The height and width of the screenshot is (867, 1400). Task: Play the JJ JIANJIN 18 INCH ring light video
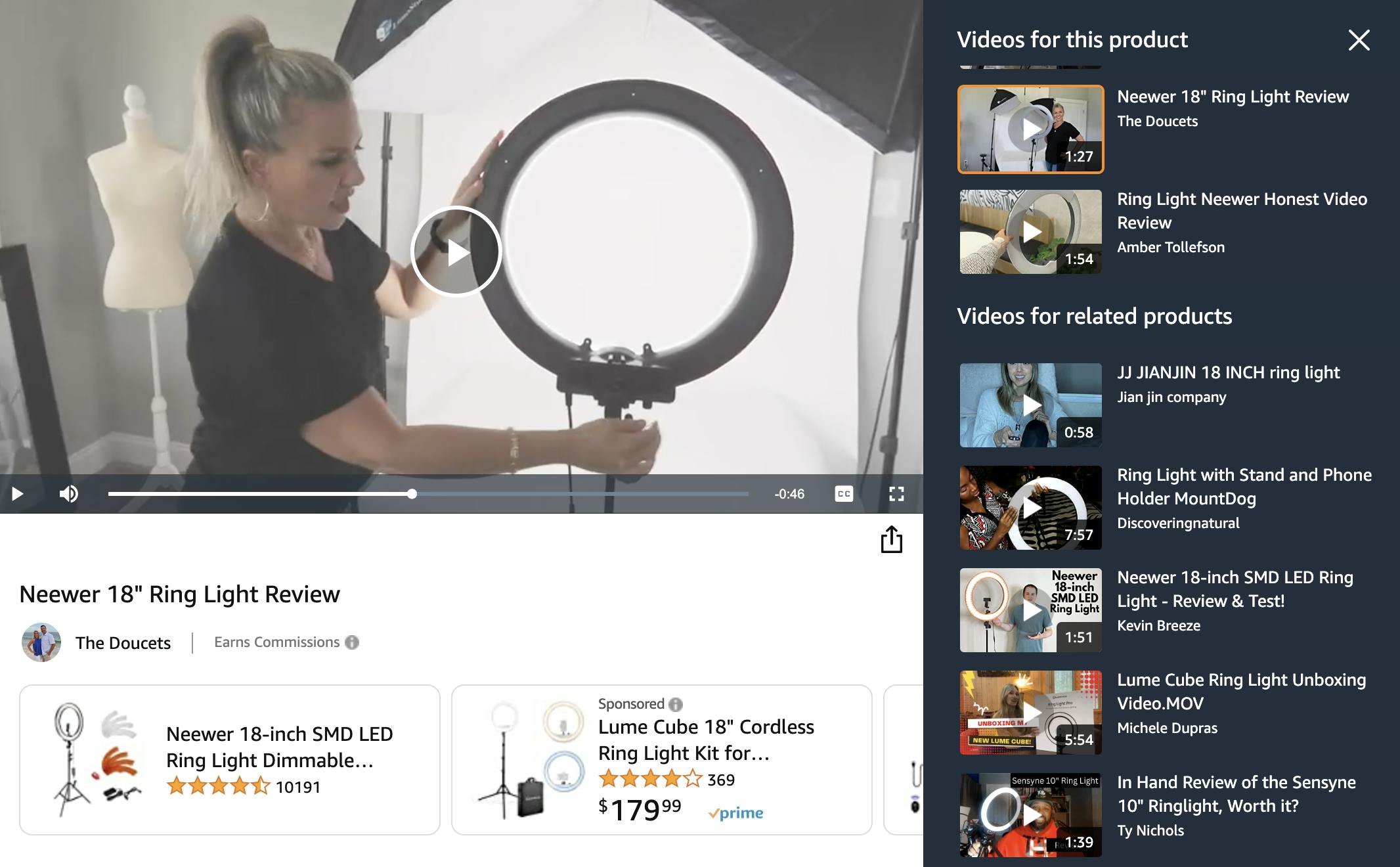1030,405
